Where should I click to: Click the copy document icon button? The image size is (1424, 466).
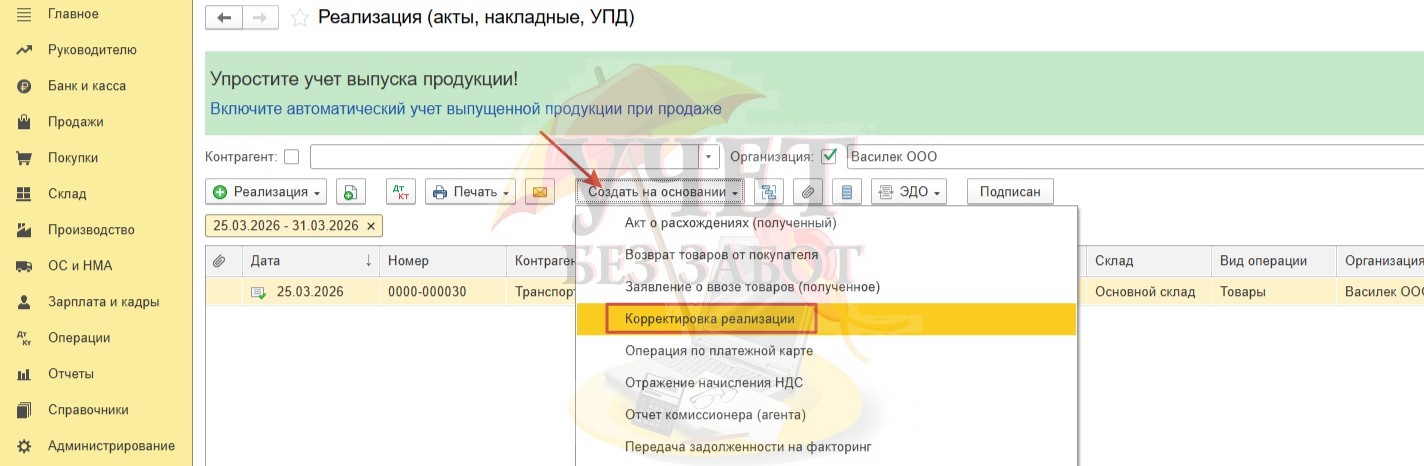pos(351,192)
